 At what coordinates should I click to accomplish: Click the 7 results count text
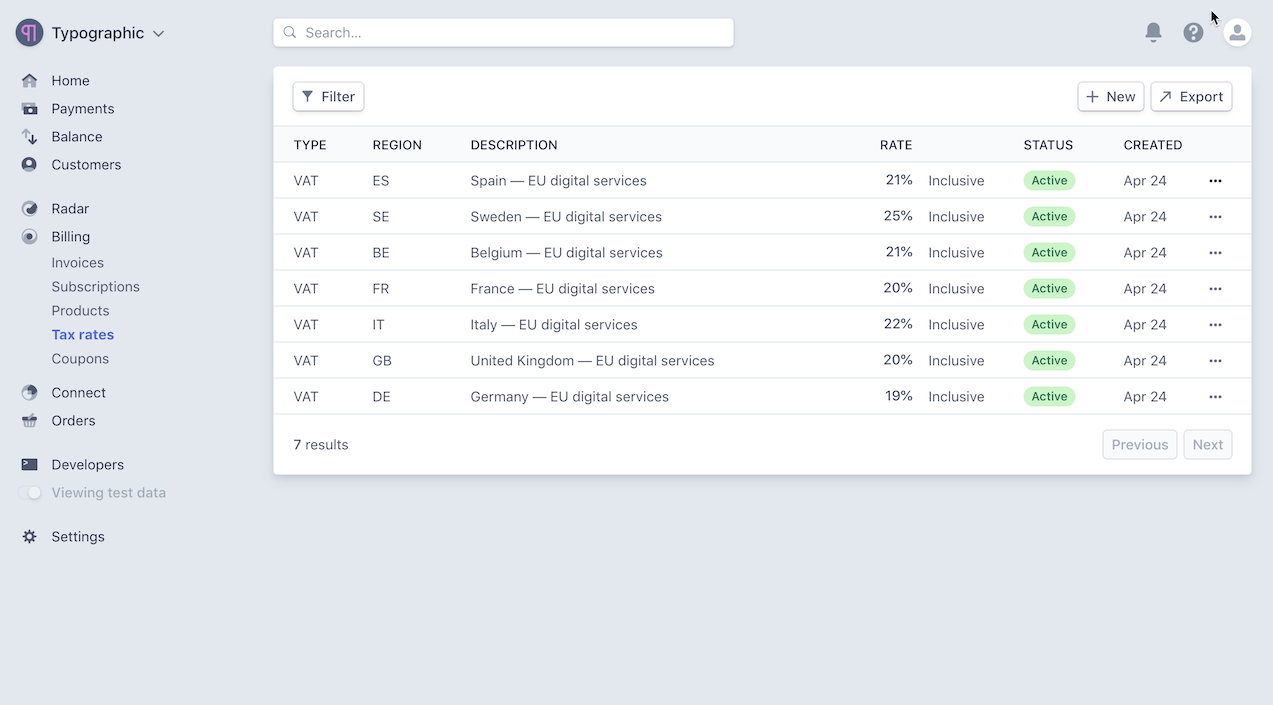321,445
